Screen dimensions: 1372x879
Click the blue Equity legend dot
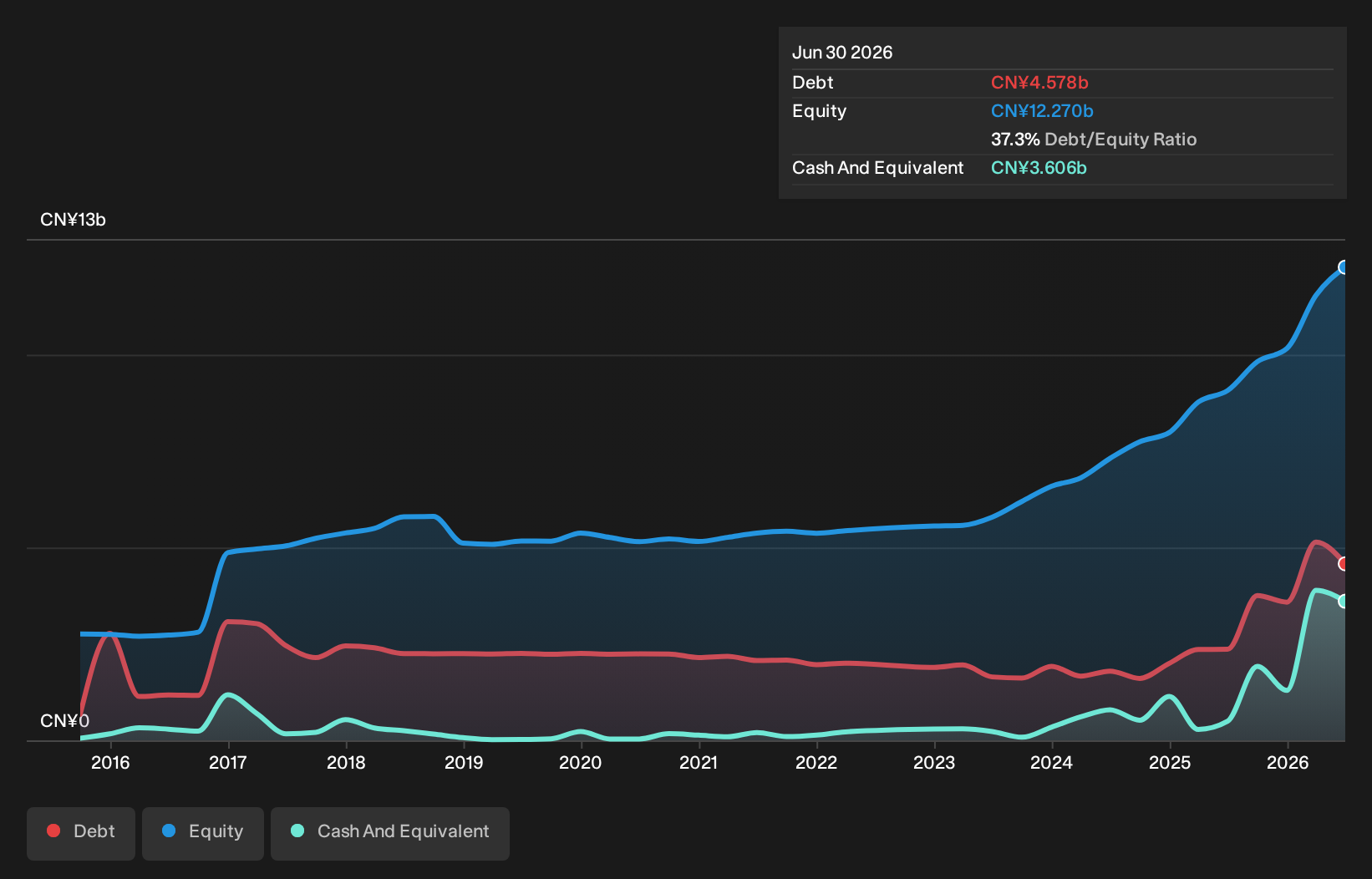click(x=169, y=831)
